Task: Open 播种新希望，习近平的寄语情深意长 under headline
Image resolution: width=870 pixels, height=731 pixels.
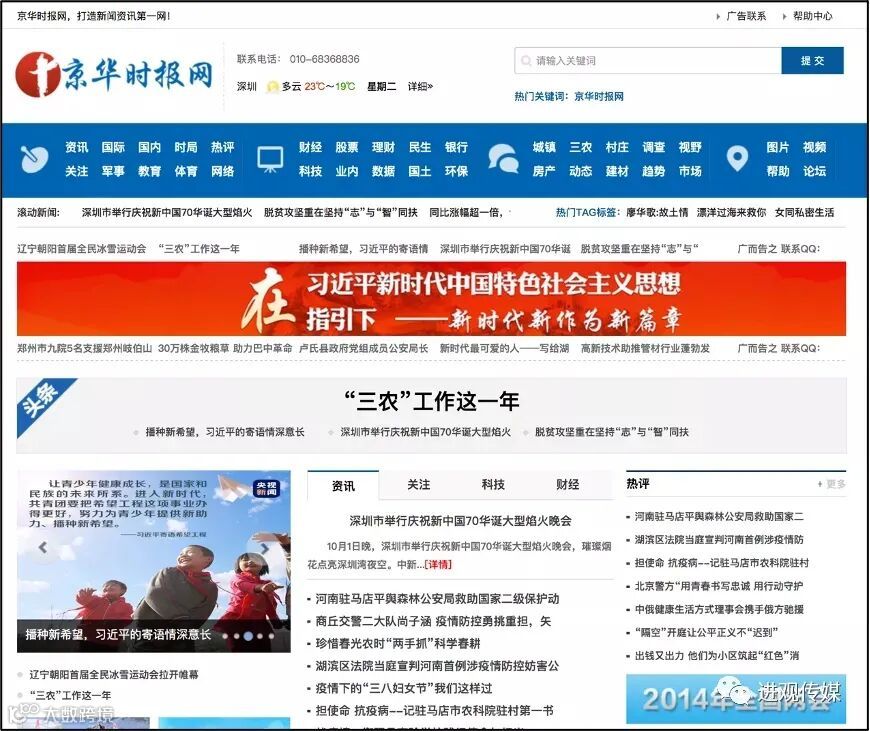Action: pos(225,432)
